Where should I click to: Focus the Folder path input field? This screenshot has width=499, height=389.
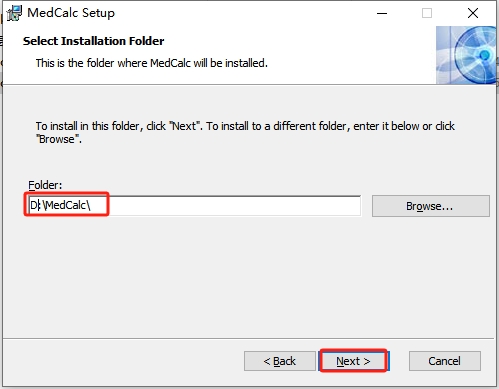pyautogui.click(x=194, y=206)
